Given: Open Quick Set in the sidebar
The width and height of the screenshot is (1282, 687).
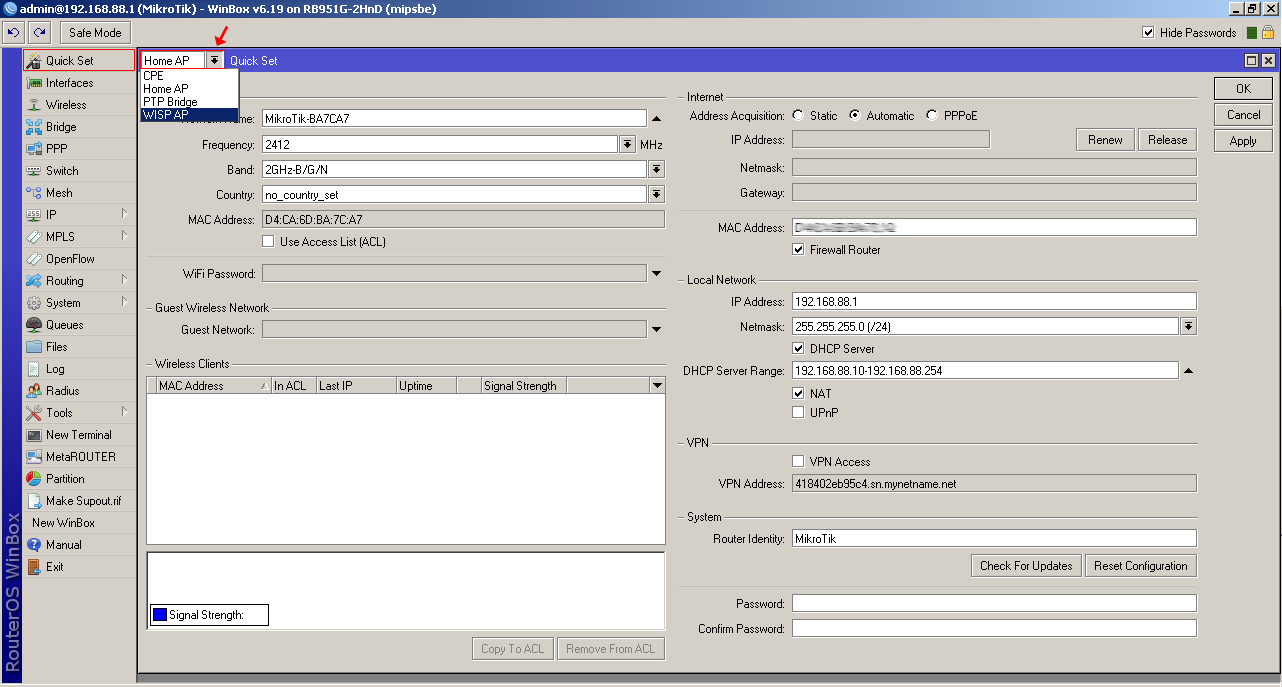Looking at the screenshot, I should pyautogui.click(x=79, y=61).
